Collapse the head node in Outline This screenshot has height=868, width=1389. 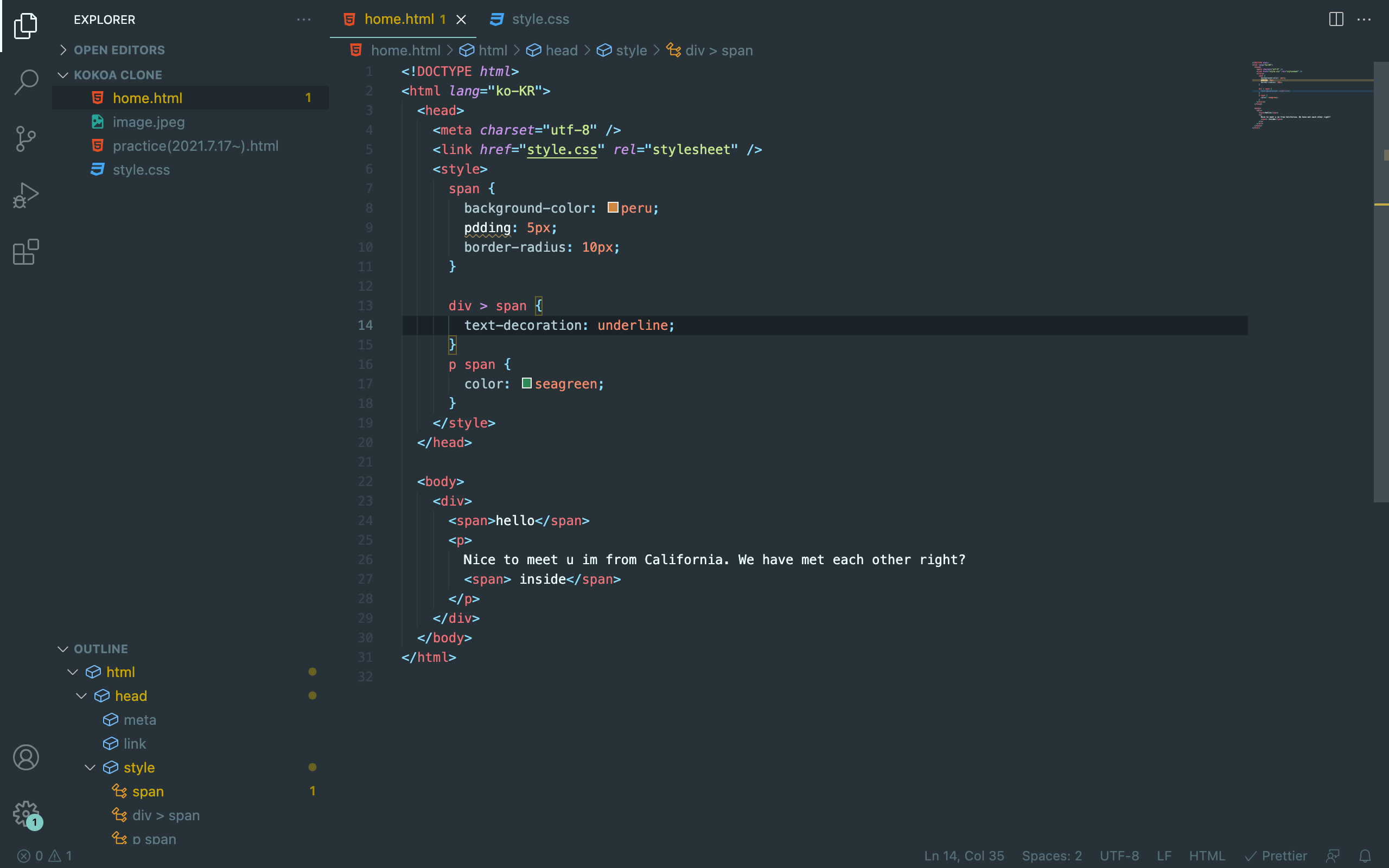81,696
